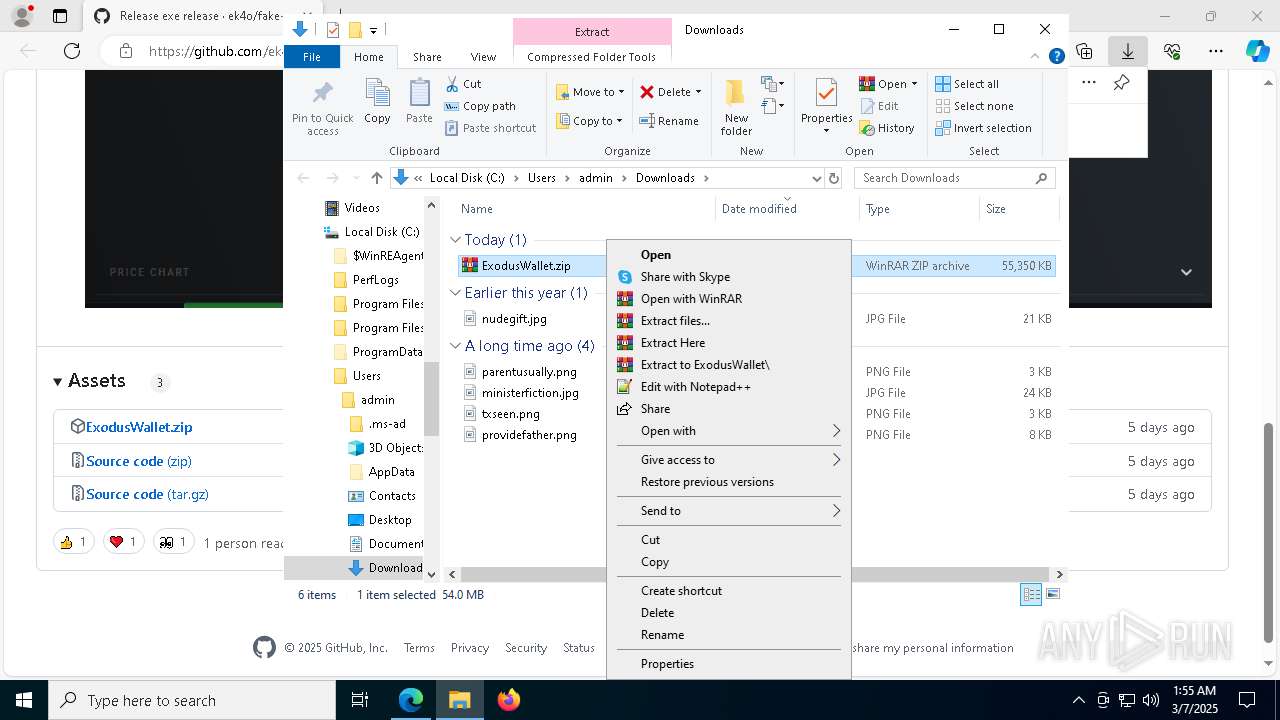The image size is (1280, 720).
Task: Collapse the GitHub Assets section
Action: 57,382
